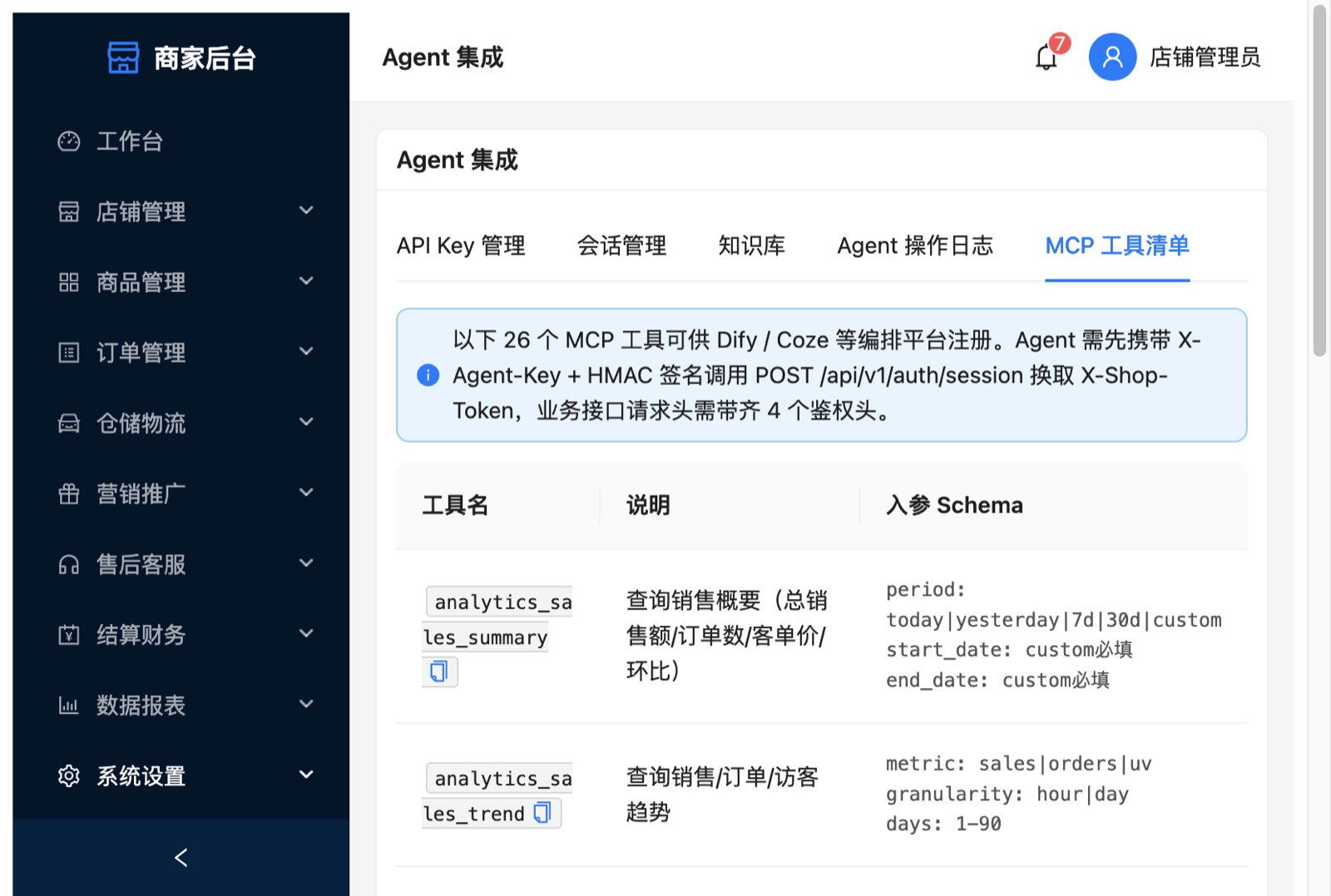Click the blue info icon in the alert

[428, 375]
